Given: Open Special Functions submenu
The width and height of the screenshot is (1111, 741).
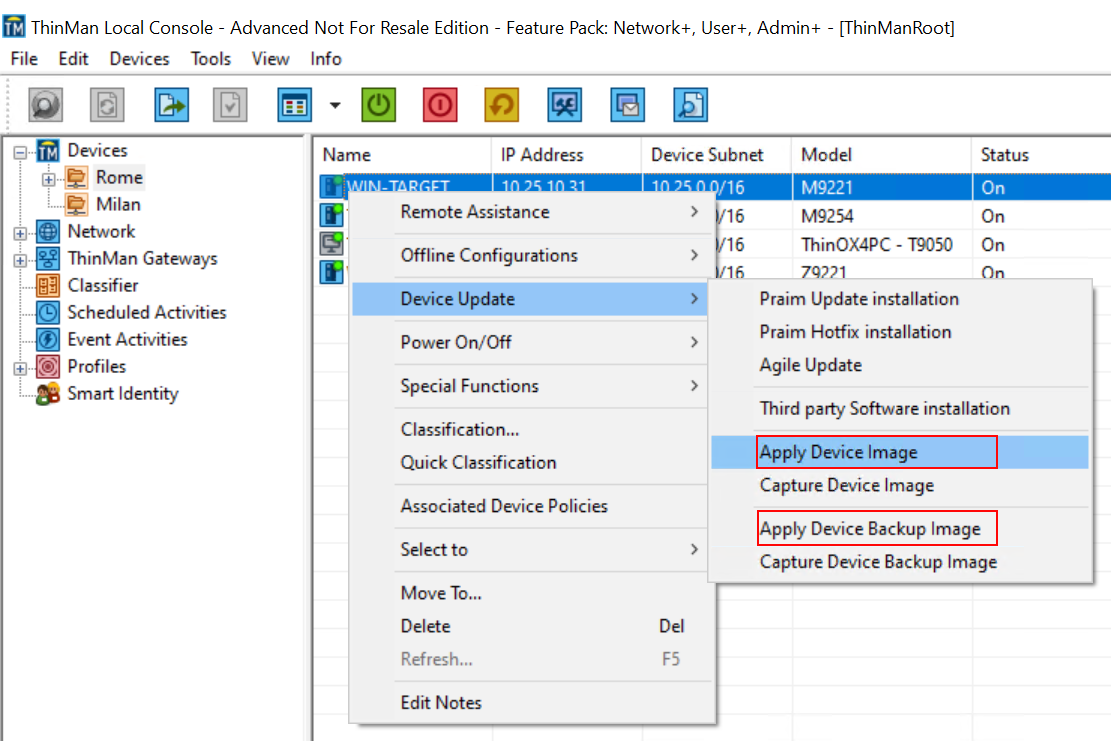Looking at the screenshot, I should pos(531,386).
